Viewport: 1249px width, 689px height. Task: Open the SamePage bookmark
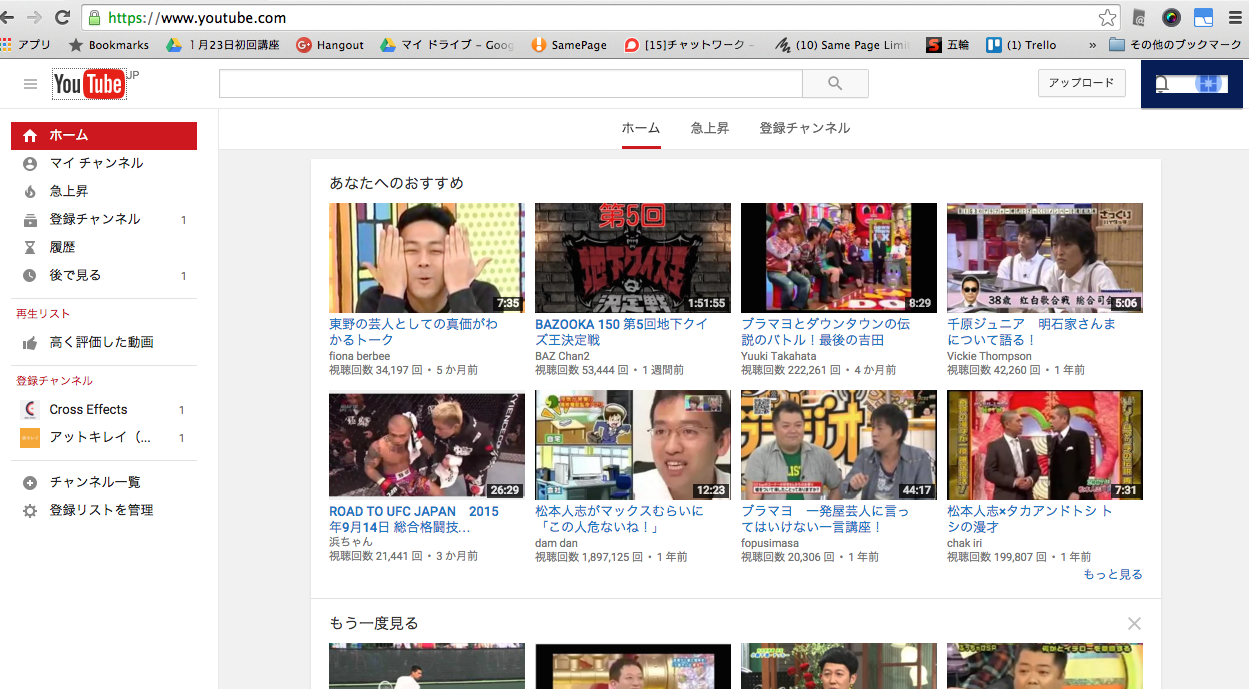[569, 45]
